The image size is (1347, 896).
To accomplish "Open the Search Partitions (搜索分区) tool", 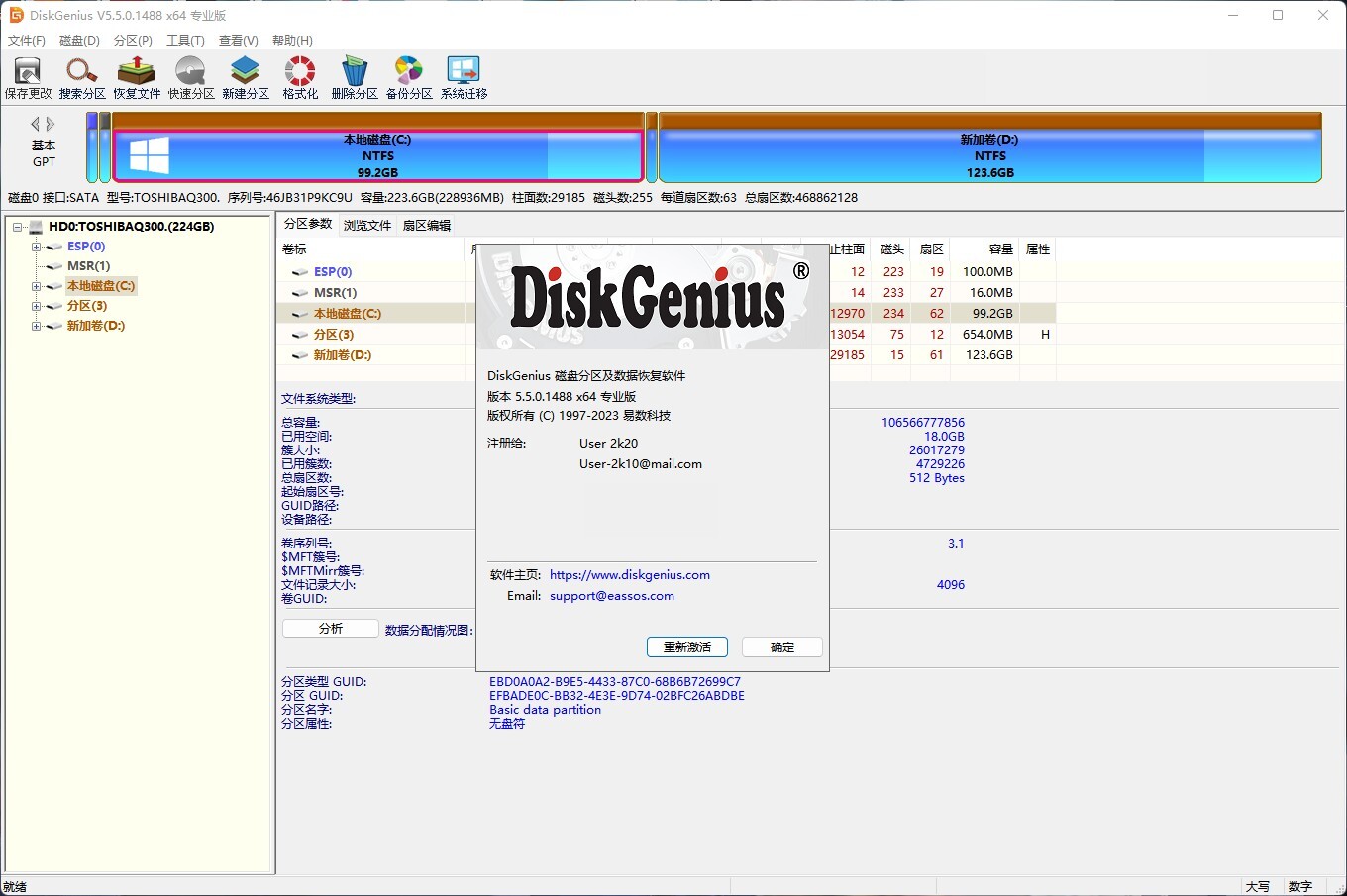I will 82,77.
